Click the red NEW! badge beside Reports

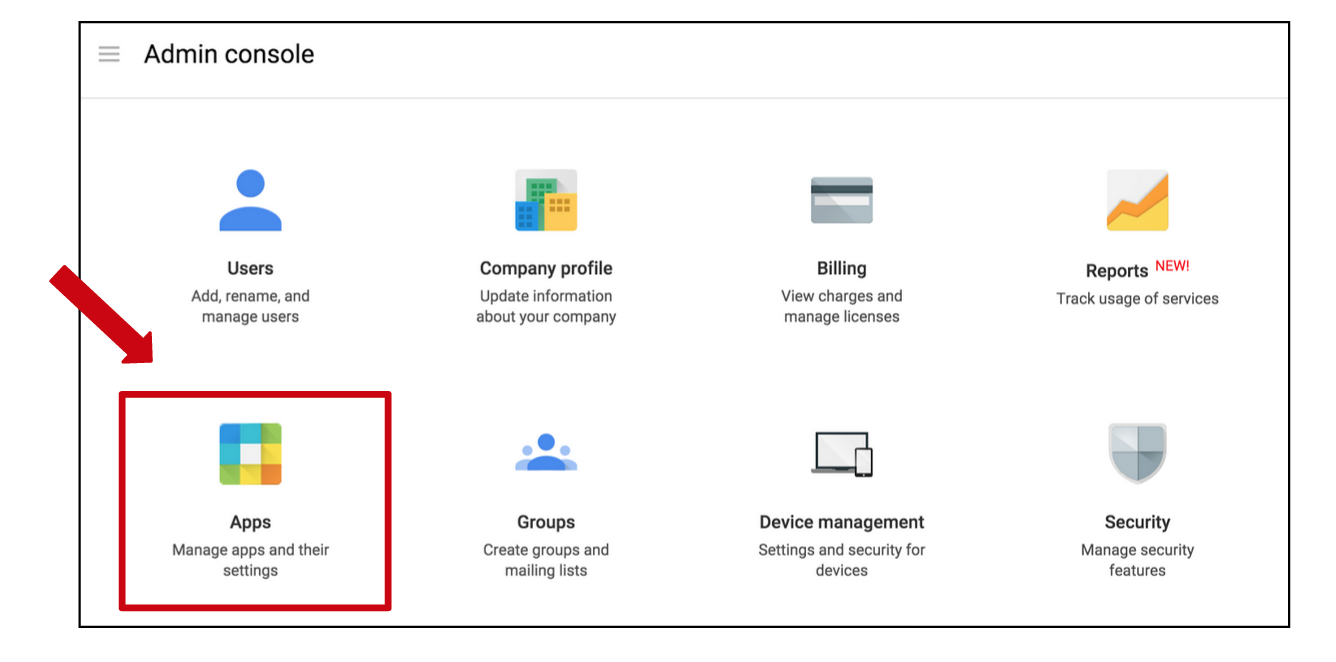[x=1172, y=266]
